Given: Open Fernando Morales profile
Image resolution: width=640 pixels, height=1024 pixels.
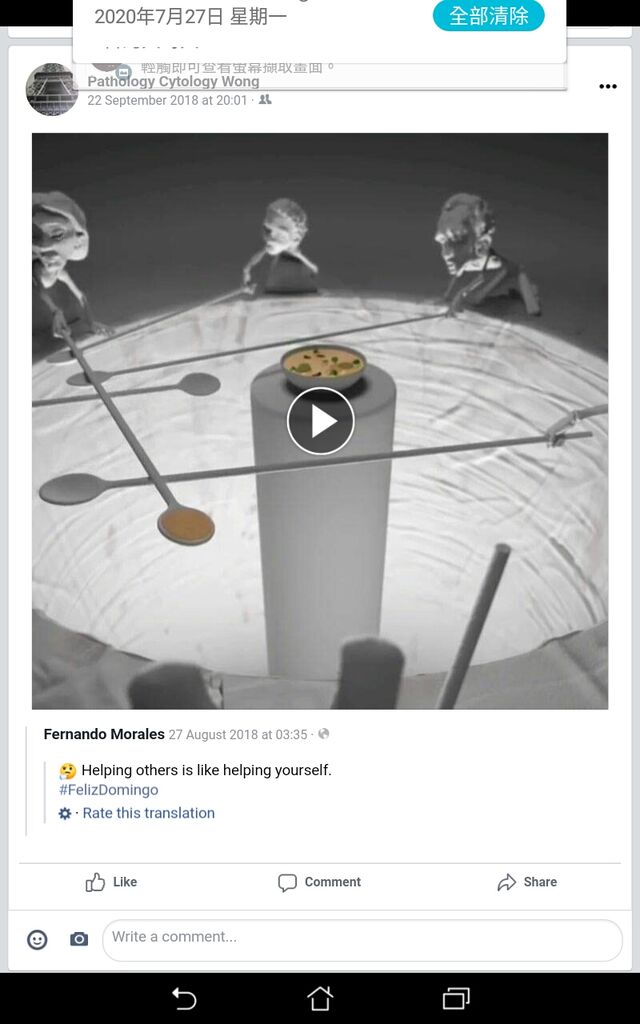Looking at the screenshot, I should click(x=104, y=734).
